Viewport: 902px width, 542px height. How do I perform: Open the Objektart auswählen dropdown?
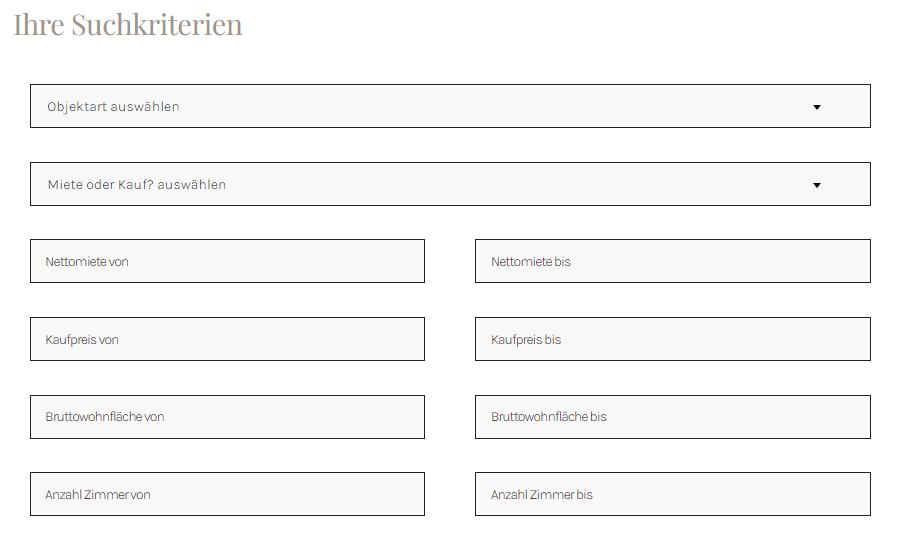coord(450,106)
